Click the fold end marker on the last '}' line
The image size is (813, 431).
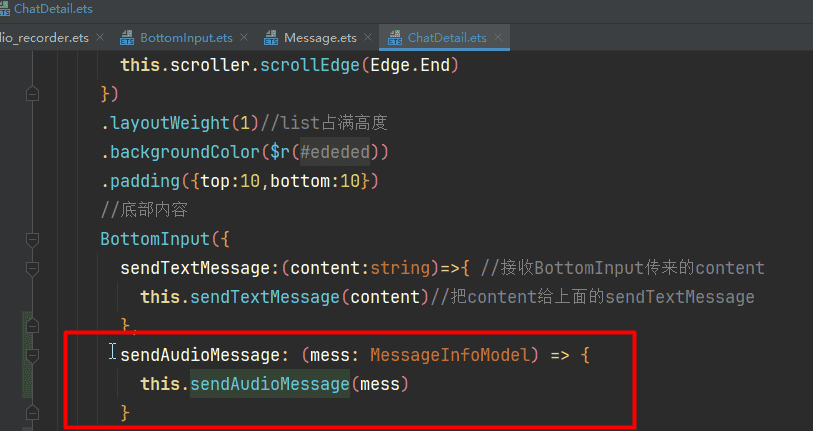[33, 413]
